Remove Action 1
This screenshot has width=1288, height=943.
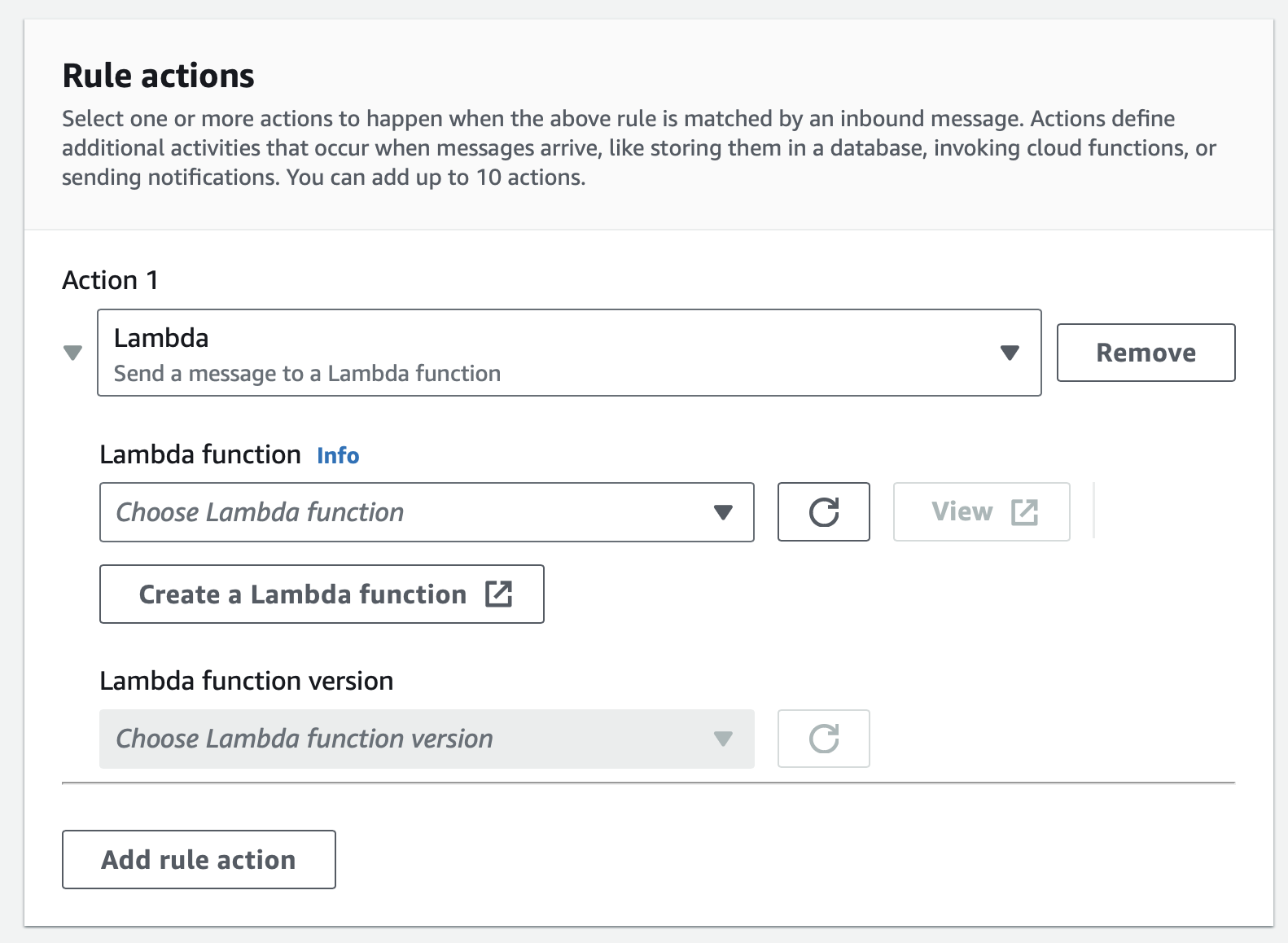pyautogui.click(x=1146, y=353)
